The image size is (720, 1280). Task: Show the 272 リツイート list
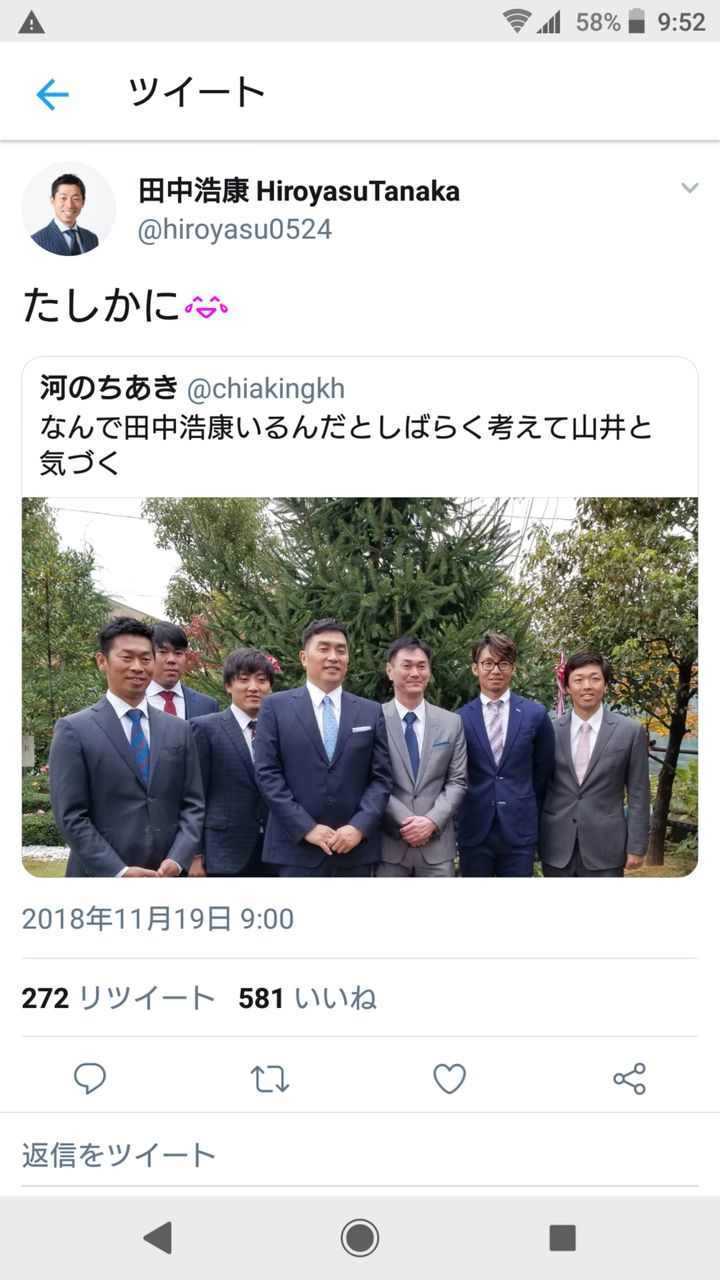point(118,998)
